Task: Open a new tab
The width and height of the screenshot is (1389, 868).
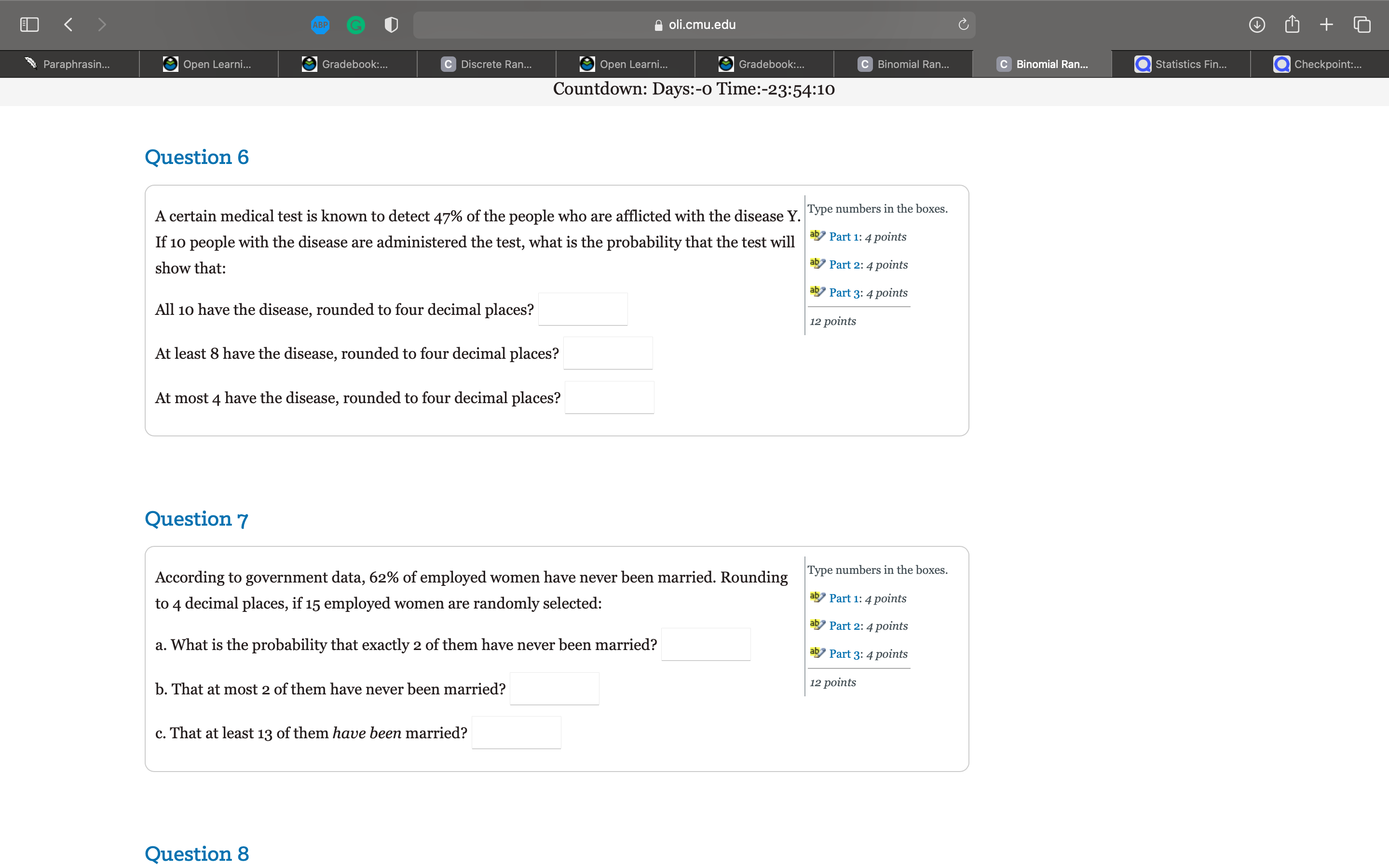Action: [1327, 24]
